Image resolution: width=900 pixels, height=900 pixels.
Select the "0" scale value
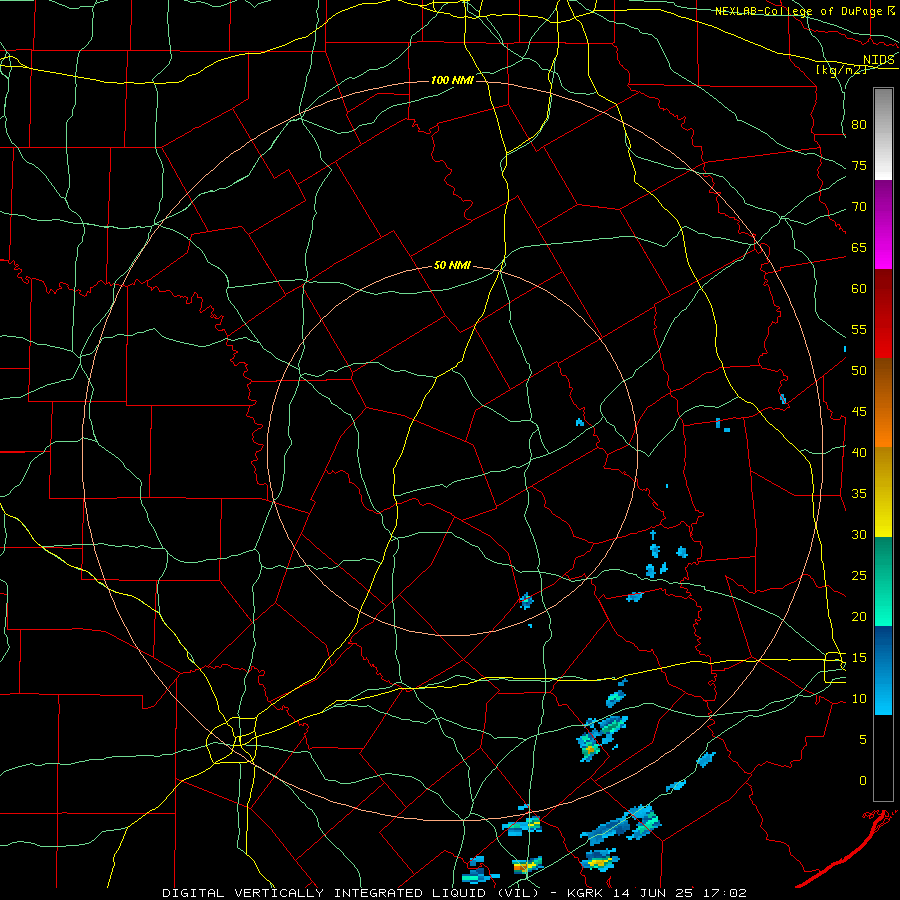[863, 781]
